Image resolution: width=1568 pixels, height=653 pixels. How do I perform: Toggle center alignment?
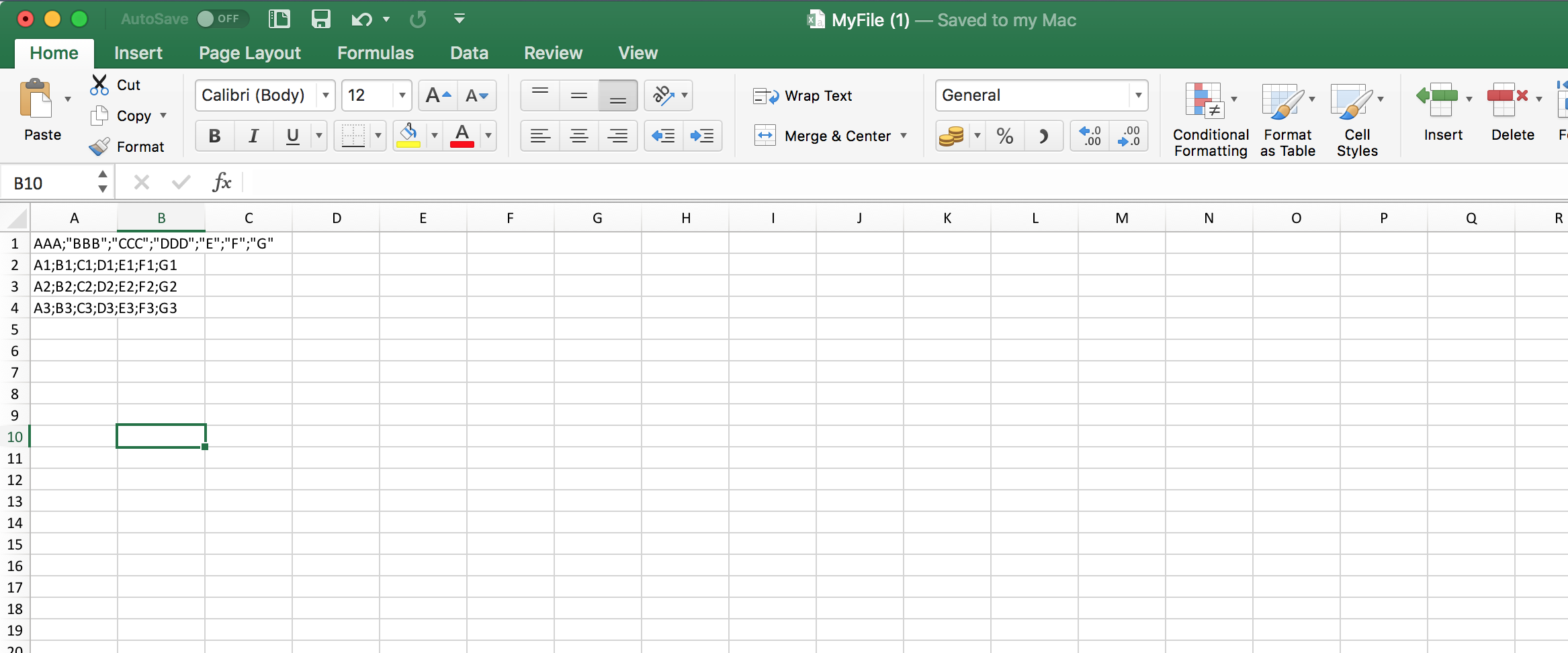(578, 136)
